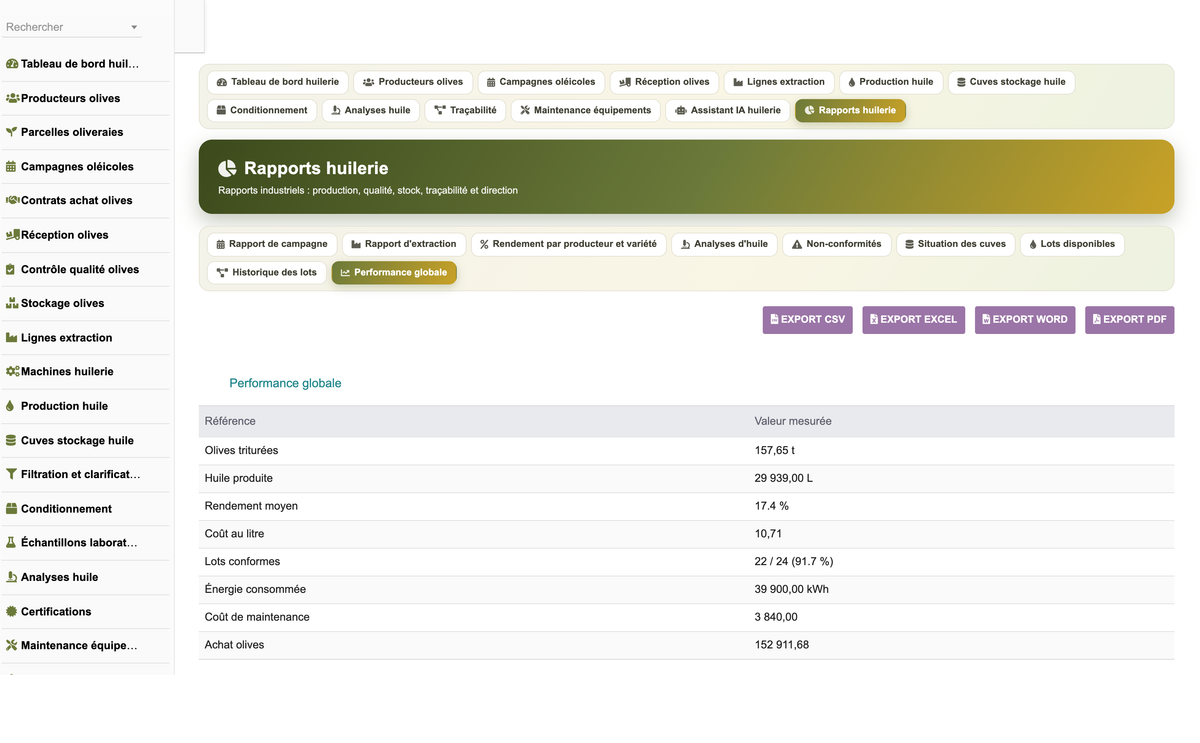
Task: Click the Producteurs olives sidebar people icon
Action: pyautogui.click(x=12, y=98)
